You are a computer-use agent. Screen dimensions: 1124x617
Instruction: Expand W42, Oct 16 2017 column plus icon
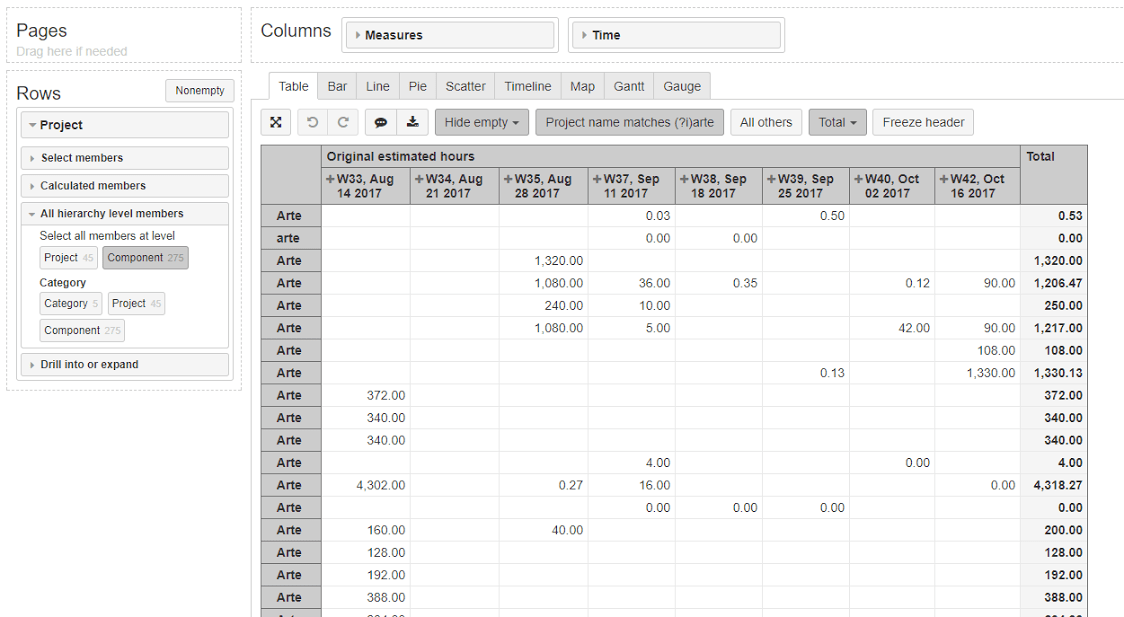click(x=942, y=179)
